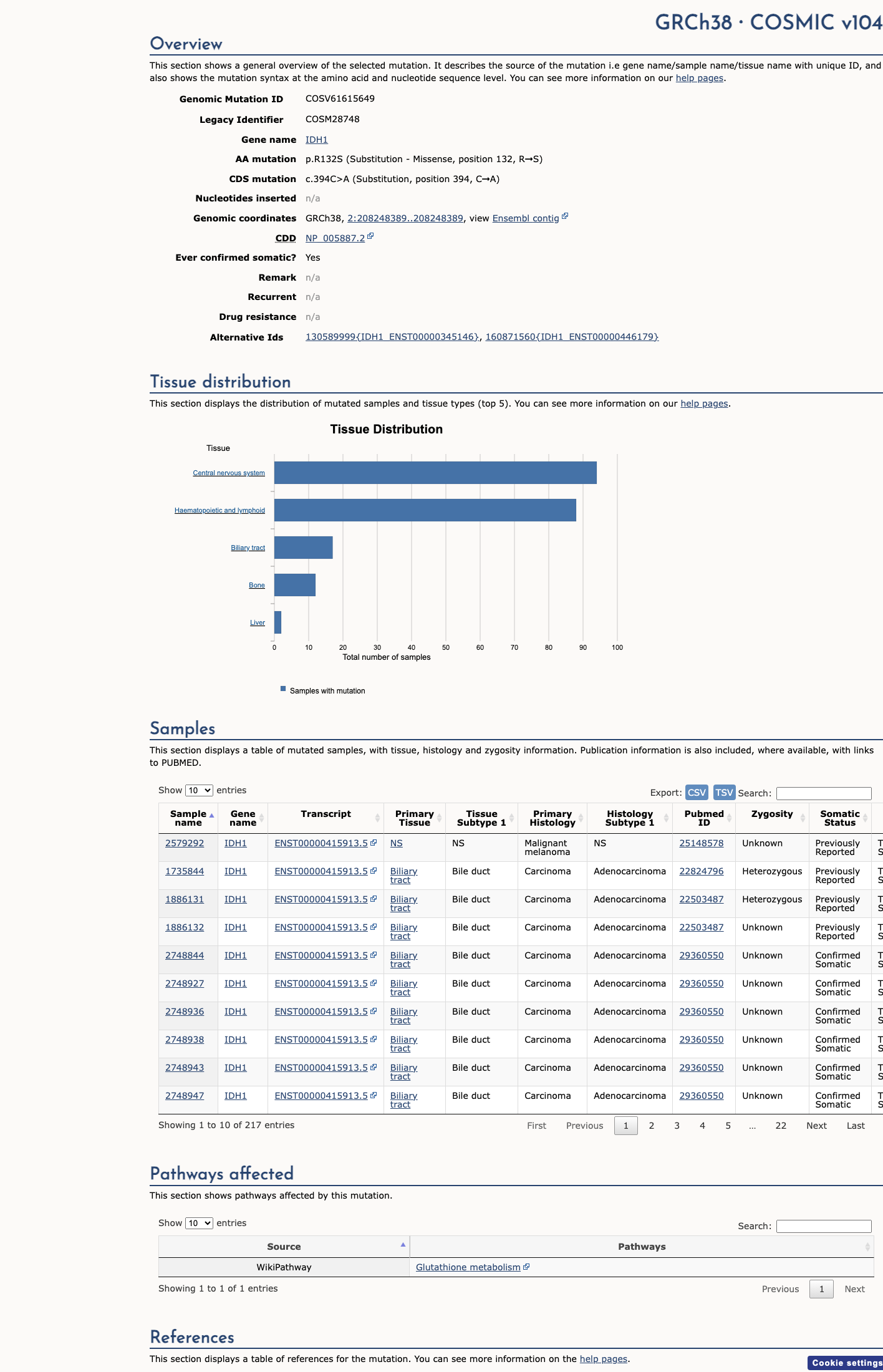Screen dimensions: 883x1372
Task: Jump to Last page of Samples table
Action: (x=856, y=1126)
